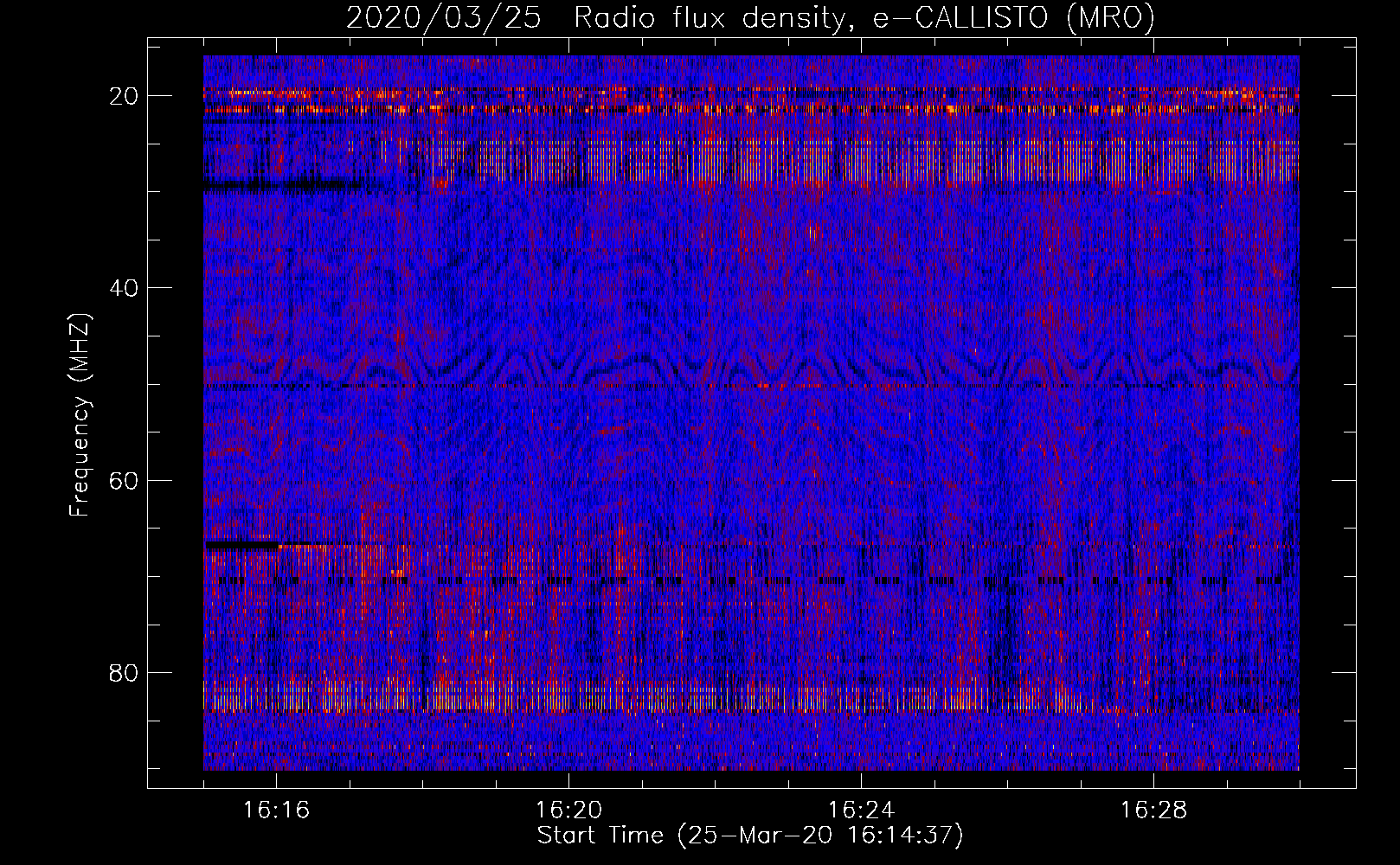Viewport: 1400px width, 865px height.
Task: Click the 'Start Time (25-Mar-20 16:14:37)' label
Action: click(750, 836)
